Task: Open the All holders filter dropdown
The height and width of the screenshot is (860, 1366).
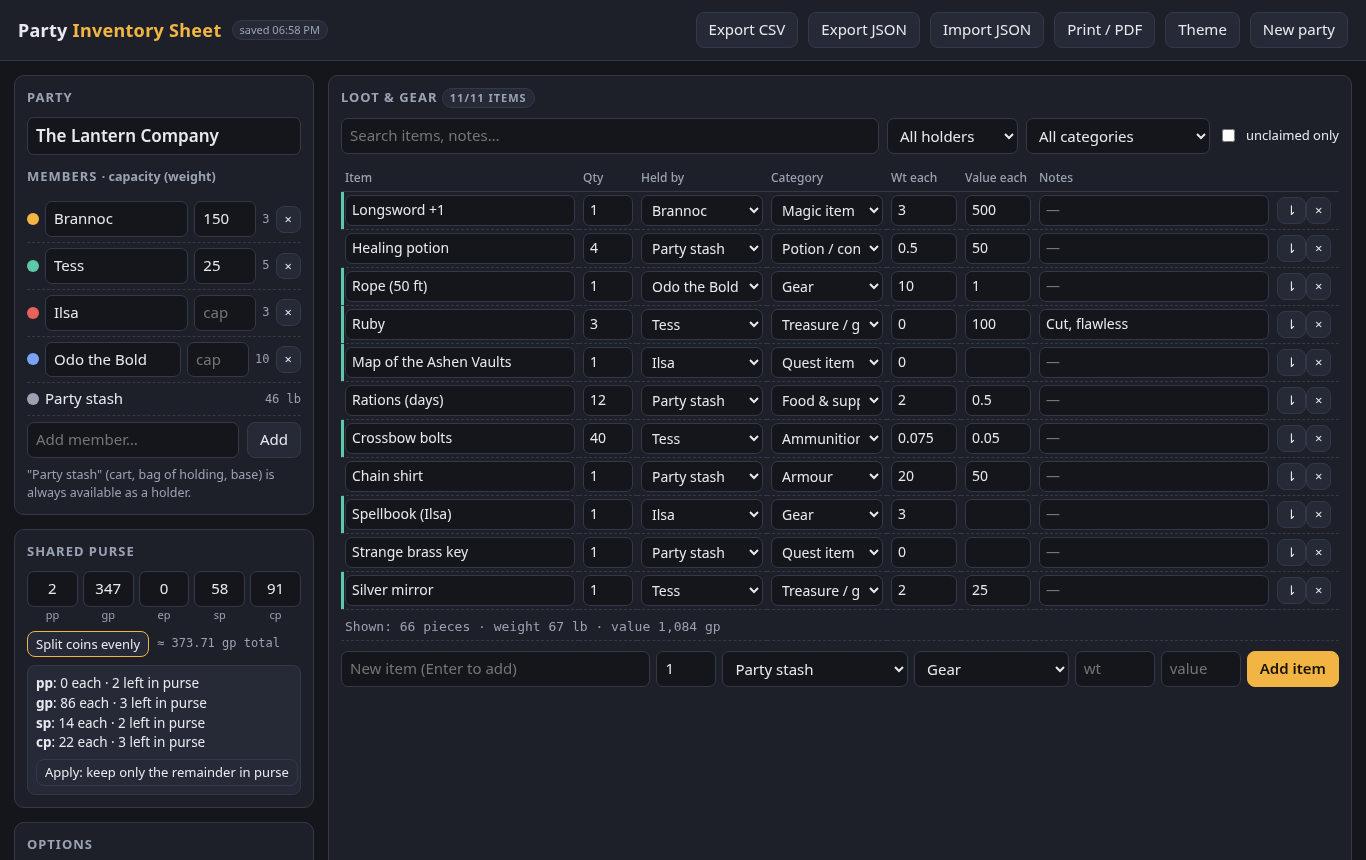Action: tap(952, 136)
